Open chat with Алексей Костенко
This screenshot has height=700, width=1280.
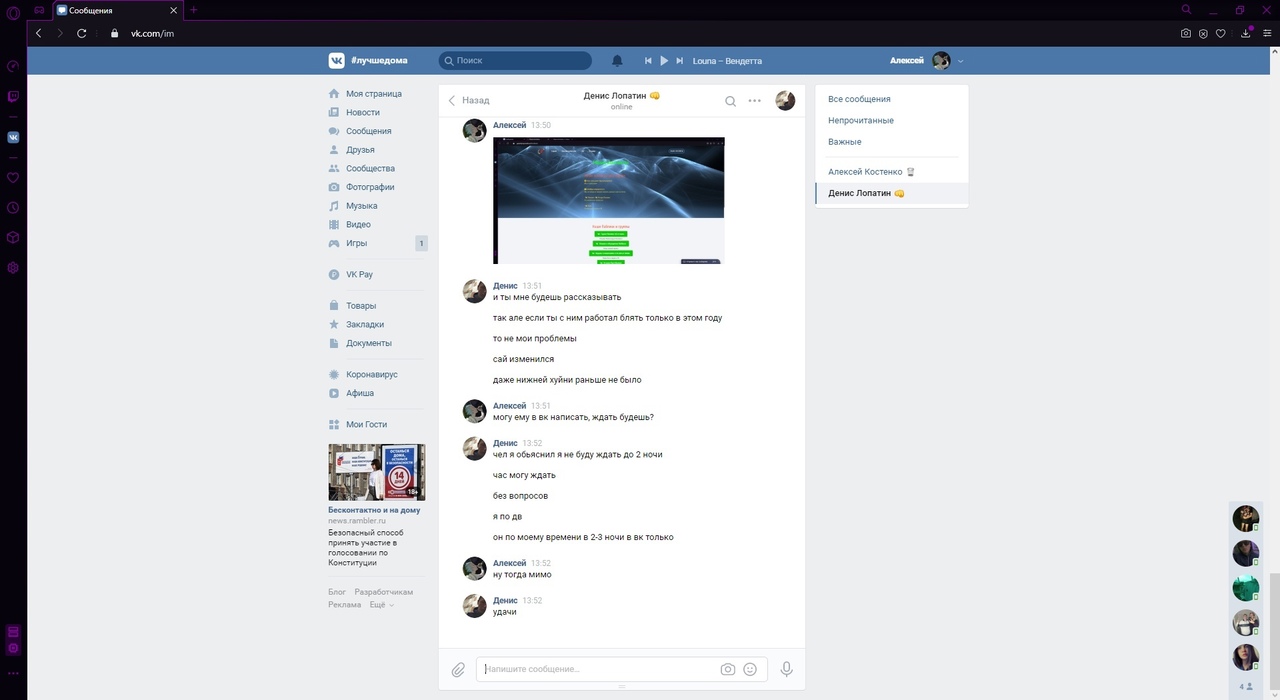pos(865,172)
